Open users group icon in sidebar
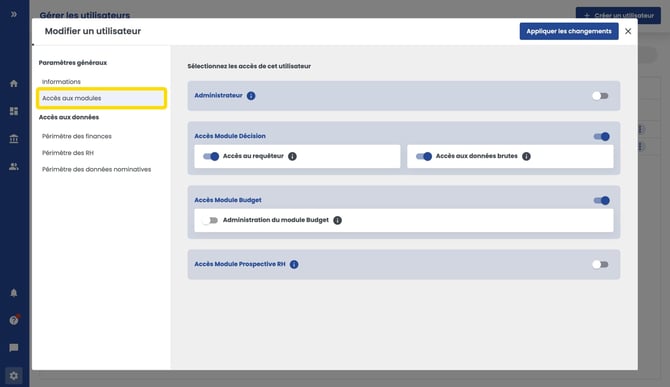Image resolution: width=670 pixels, height=387 pixels. coord(14,167)
